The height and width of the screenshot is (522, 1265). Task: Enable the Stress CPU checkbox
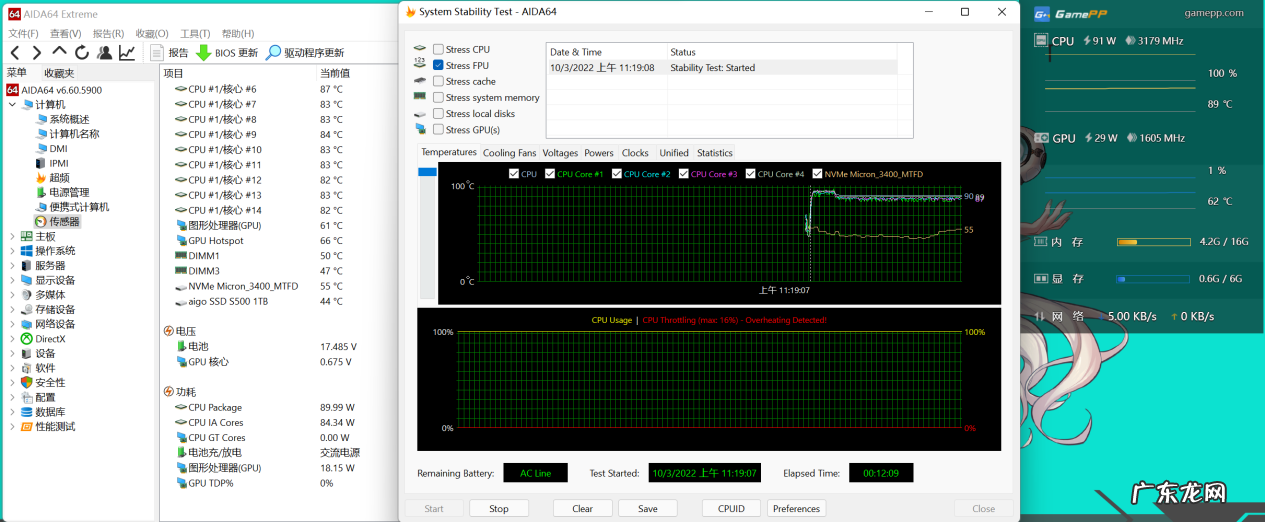pyautogui.click(x=438, y=49)
